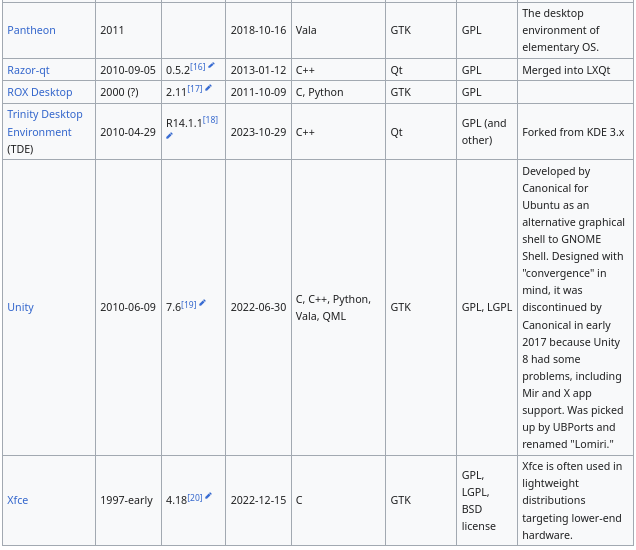Select the date 2018-10-16 in the Pantheon row
636x550 pixels.
click(x=258, y=30)
